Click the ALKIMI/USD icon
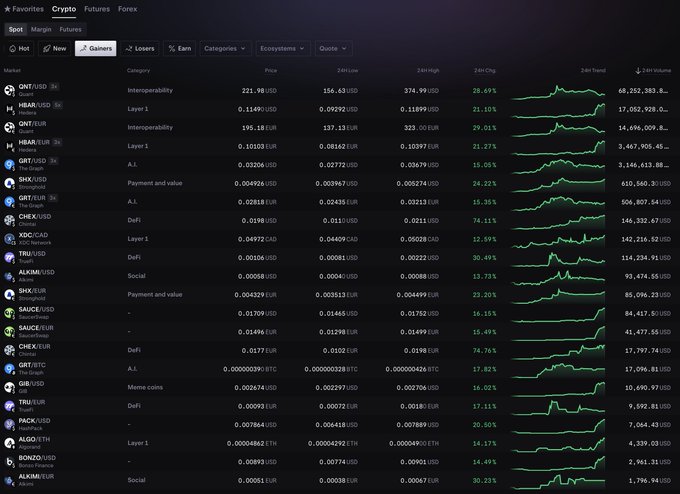Image resolution: width=680 pixels, height=494 pixels. click(10, 276)
